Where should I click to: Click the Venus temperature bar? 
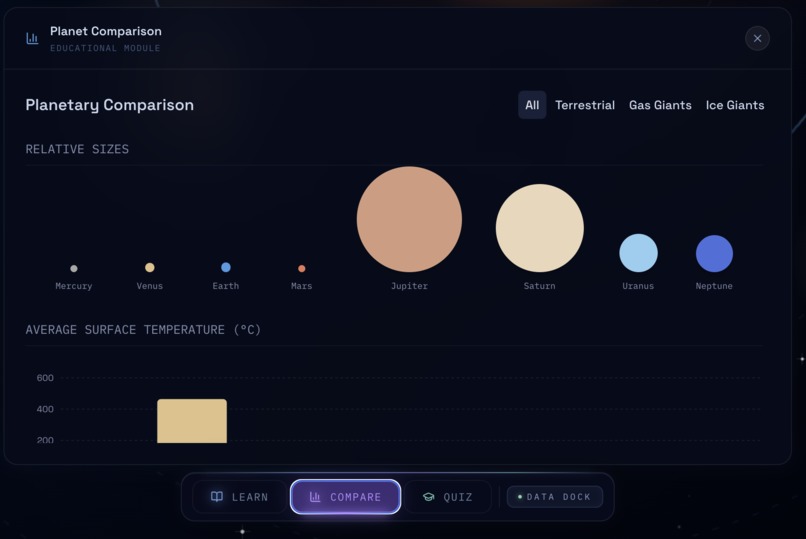coord(192,421)
